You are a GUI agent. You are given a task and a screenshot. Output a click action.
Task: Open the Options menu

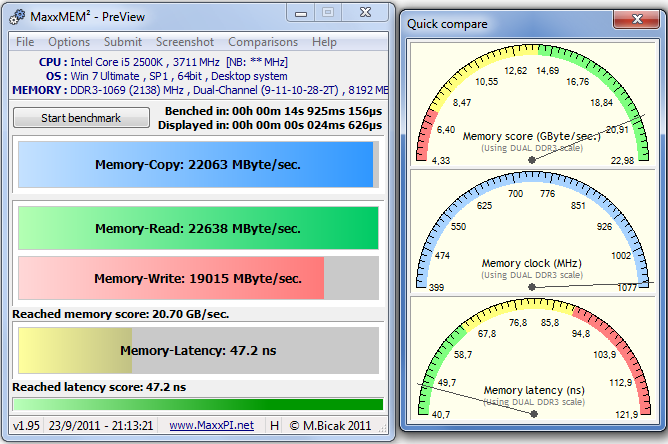69,42
